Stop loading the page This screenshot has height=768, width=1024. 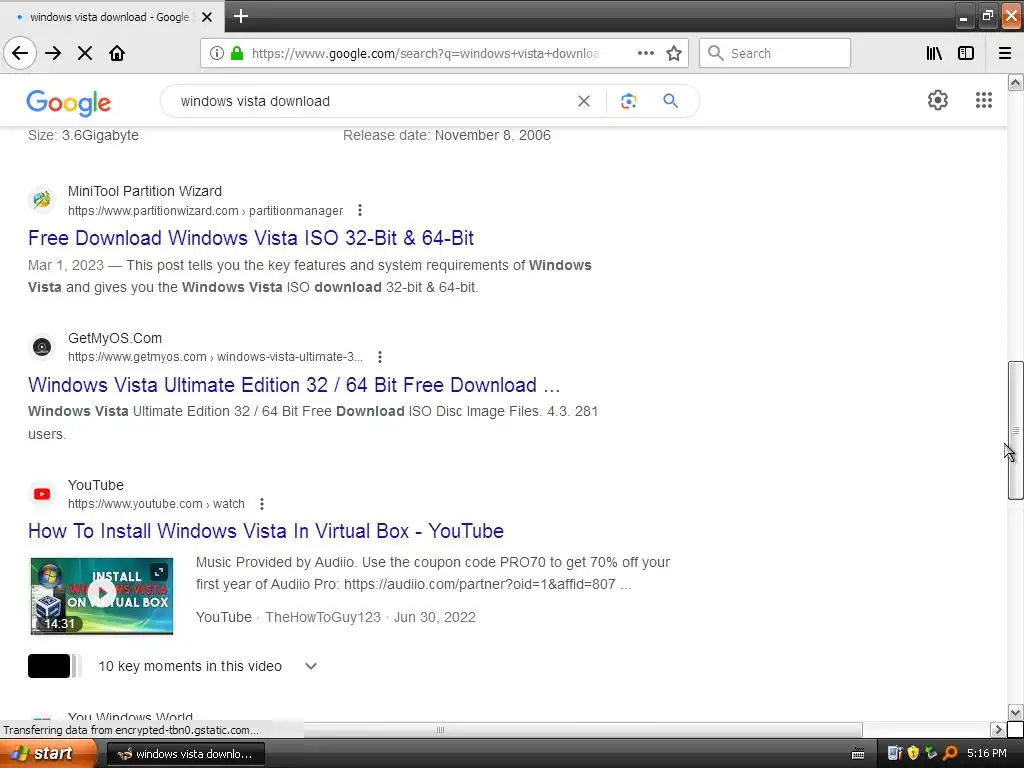(85, 53)
